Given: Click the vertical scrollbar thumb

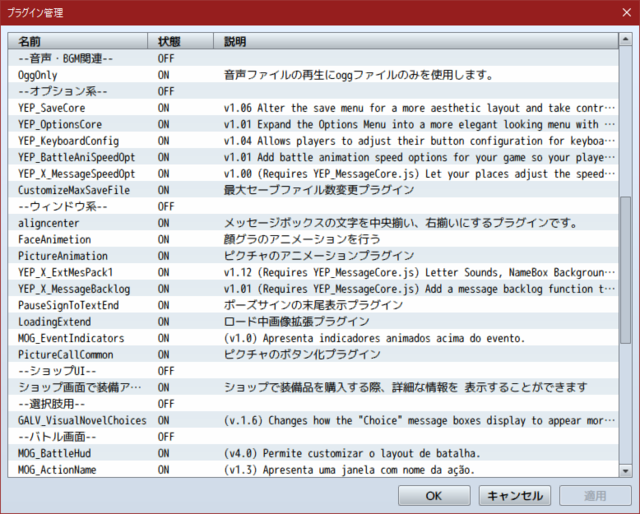Looking at the screenshot, I should pyautogui.click(x=625, y=270).
